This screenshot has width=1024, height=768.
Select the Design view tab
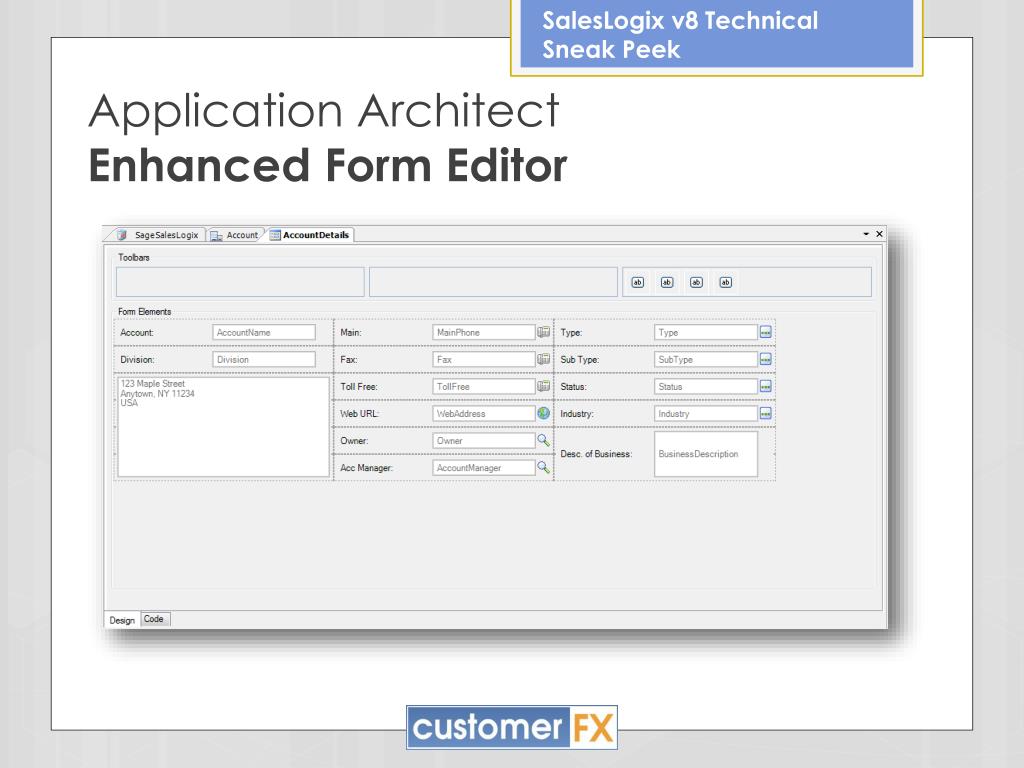(x=122, y=620)
